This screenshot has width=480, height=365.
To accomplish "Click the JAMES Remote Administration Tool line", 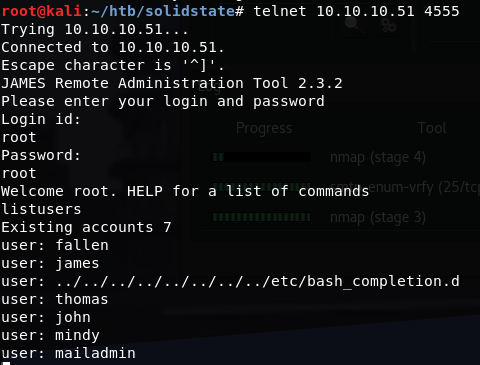I will pos(172,83).
